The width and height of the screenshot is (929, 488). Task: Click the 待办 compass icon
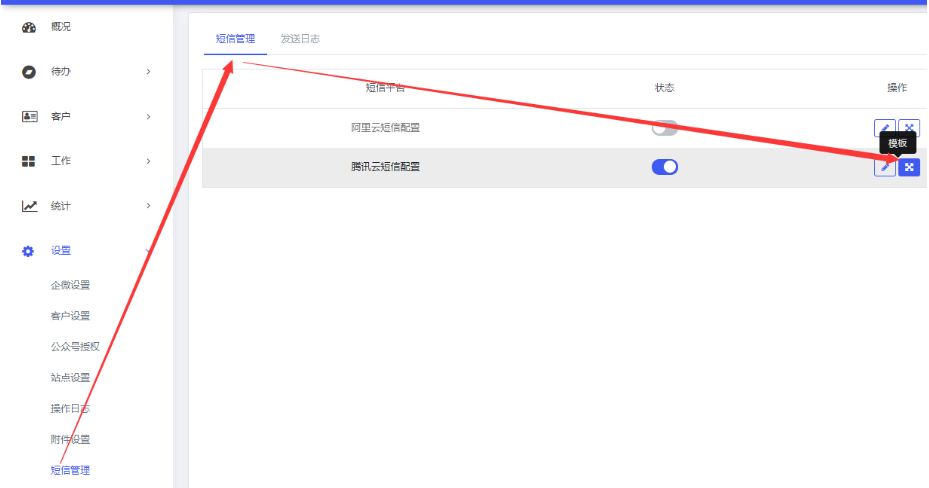[x=28, y=72]
